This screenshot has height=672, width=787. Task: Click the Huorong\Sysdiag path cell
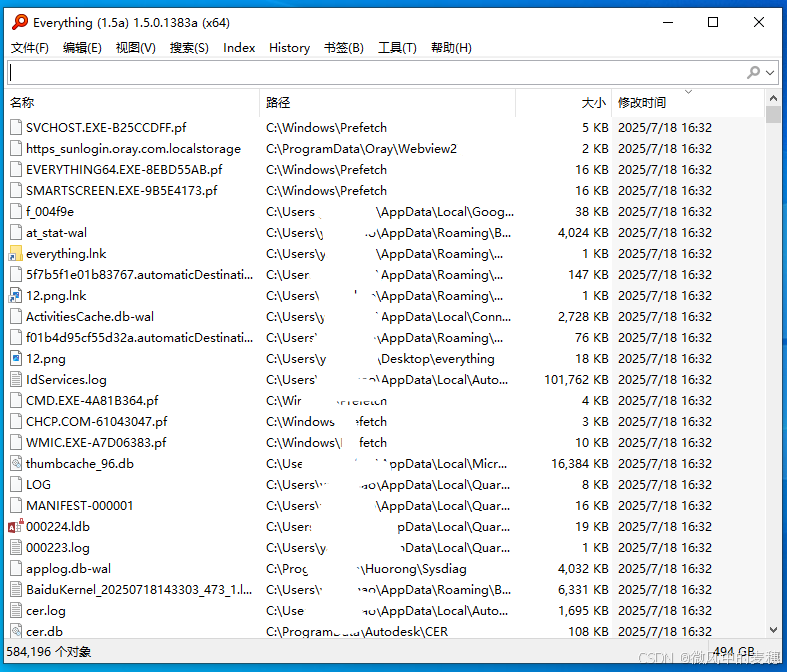(366, 569)
